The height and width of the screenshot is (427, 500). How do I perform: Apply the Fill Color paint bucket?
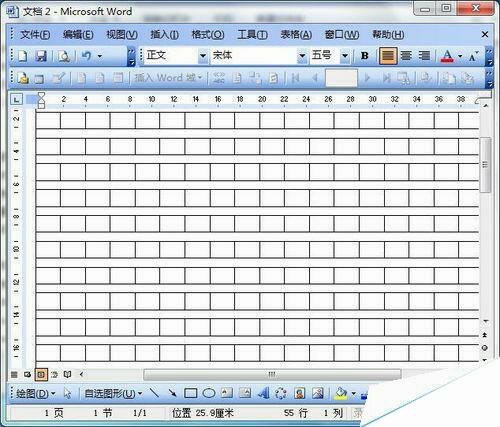[x=341, y=393]
